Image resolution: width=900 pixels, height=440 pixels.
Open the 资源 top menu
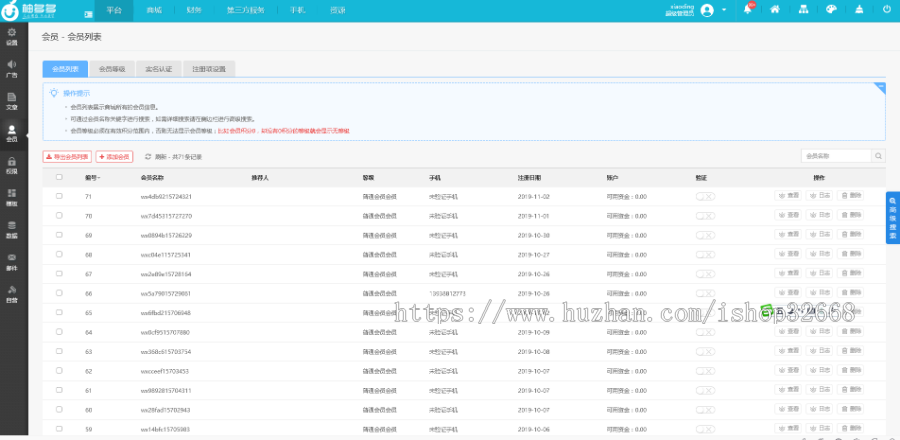[338, 11]
